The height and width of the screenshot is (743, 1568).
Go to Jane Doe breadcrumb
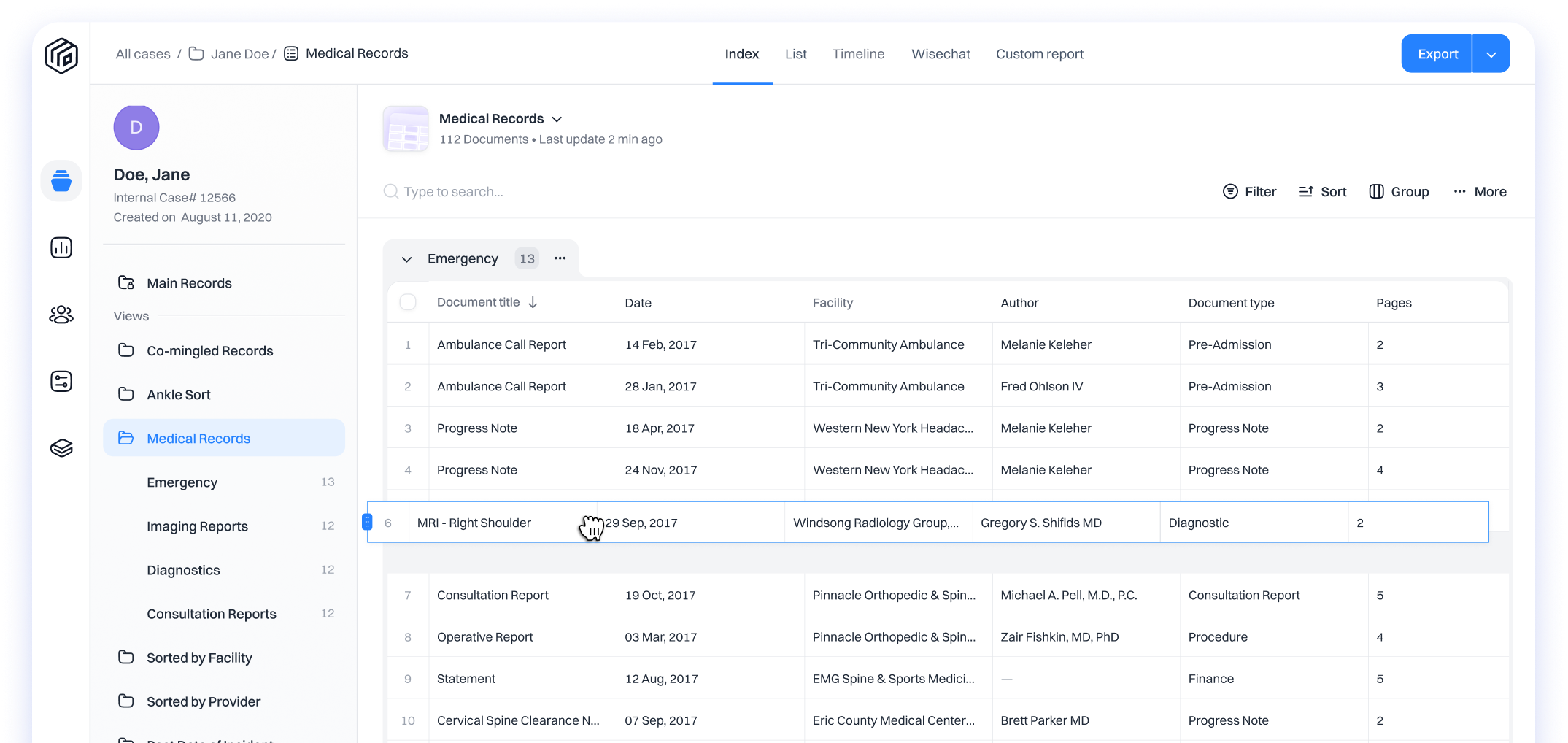pos(239,54)
